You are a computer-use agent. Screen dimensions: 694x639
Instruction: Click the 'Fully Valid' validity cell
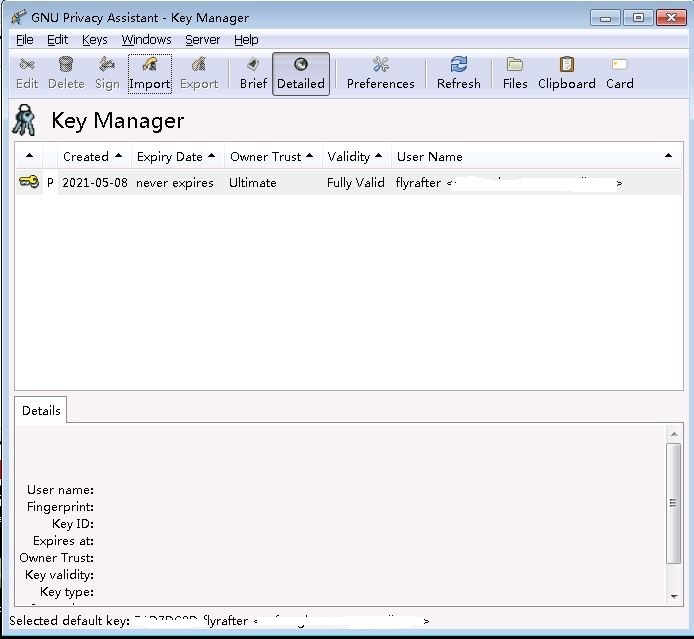(355, 183)
